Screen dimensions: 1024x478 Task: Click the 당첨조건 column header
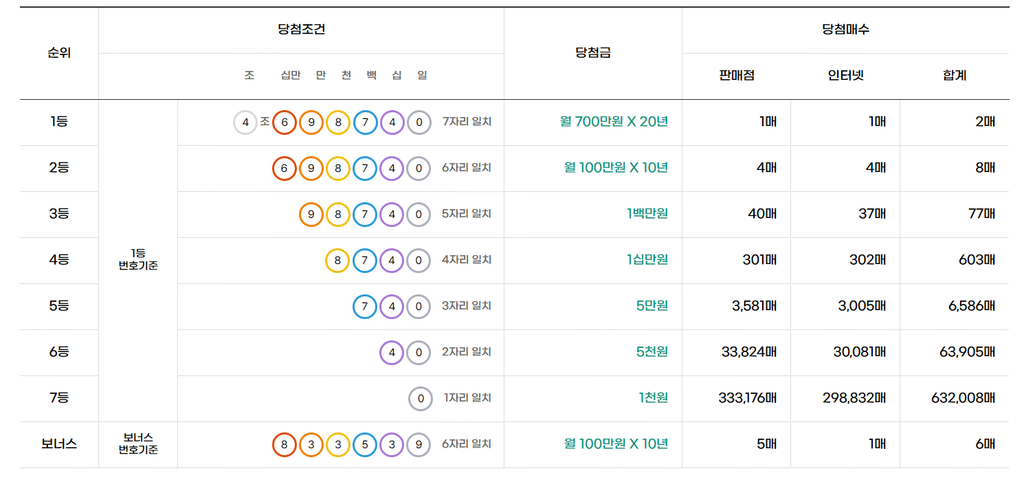[x=301, y=30]
